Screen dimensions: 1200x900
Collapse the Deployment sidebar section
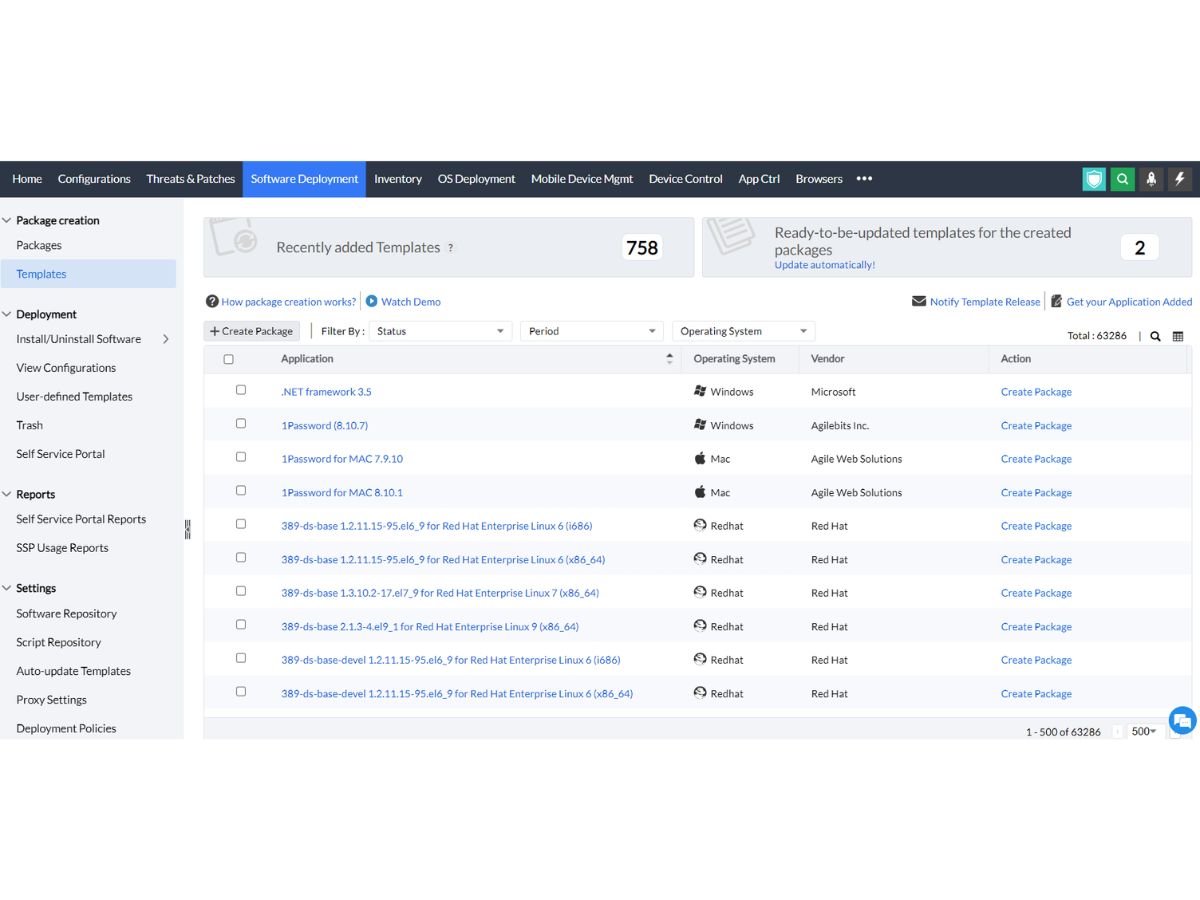click(7, 314)
